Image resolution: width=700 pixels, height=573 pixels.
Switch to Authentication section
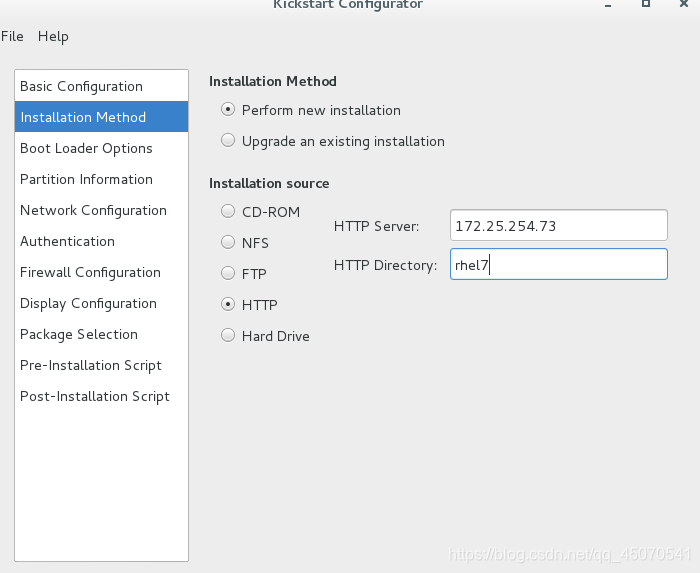click(x=101, y=241)
